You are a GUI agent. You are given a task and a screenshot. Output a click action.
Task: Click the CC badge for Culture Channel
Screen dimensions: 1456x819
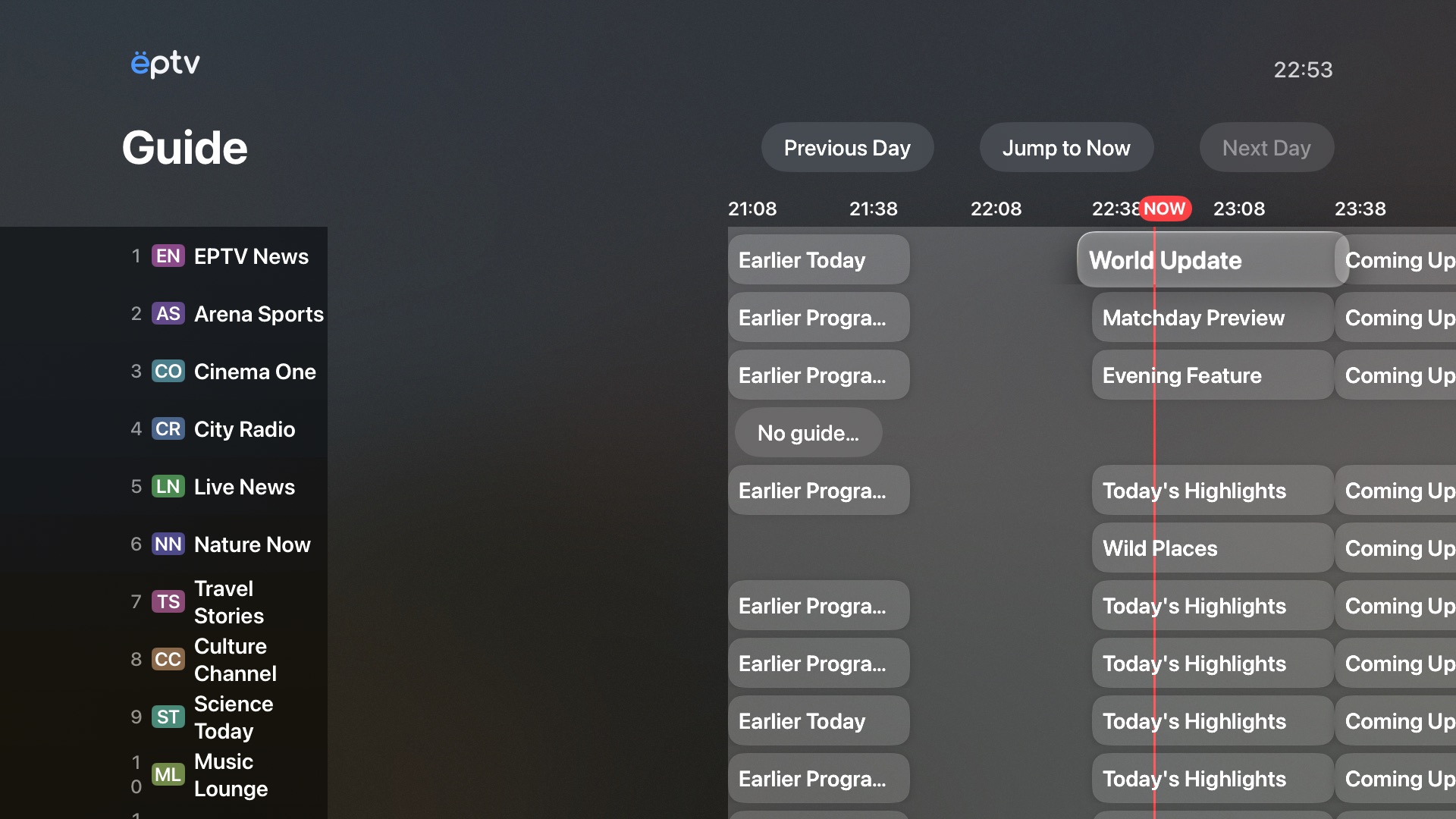click(x=168, y=660)
